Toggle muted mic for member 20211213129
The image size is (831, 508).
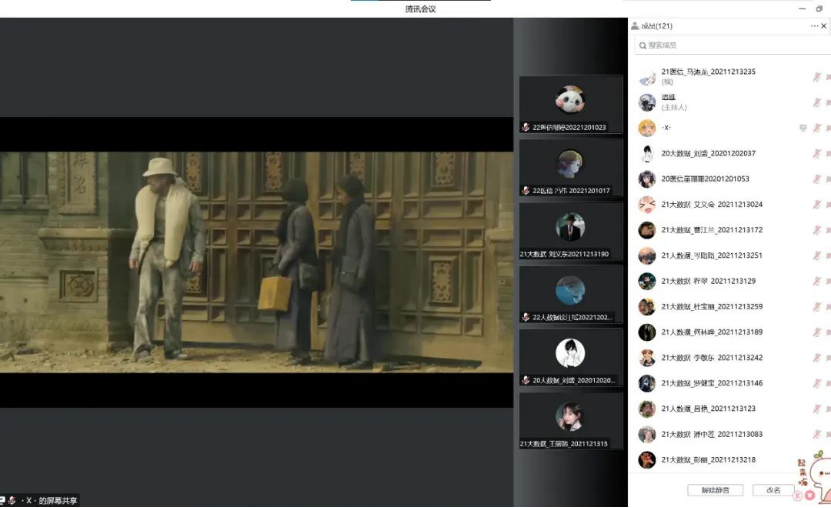pos(817,281)
